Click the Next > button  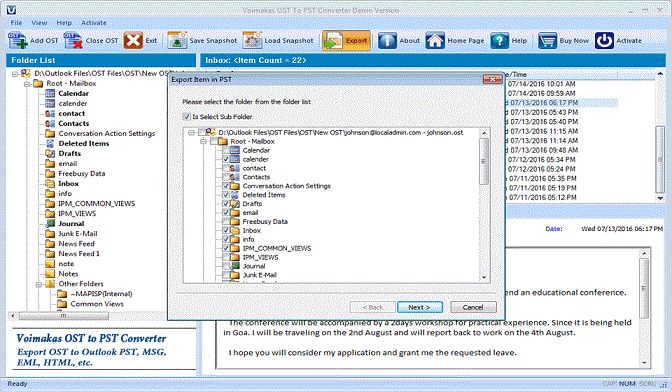tap(420, 307)
